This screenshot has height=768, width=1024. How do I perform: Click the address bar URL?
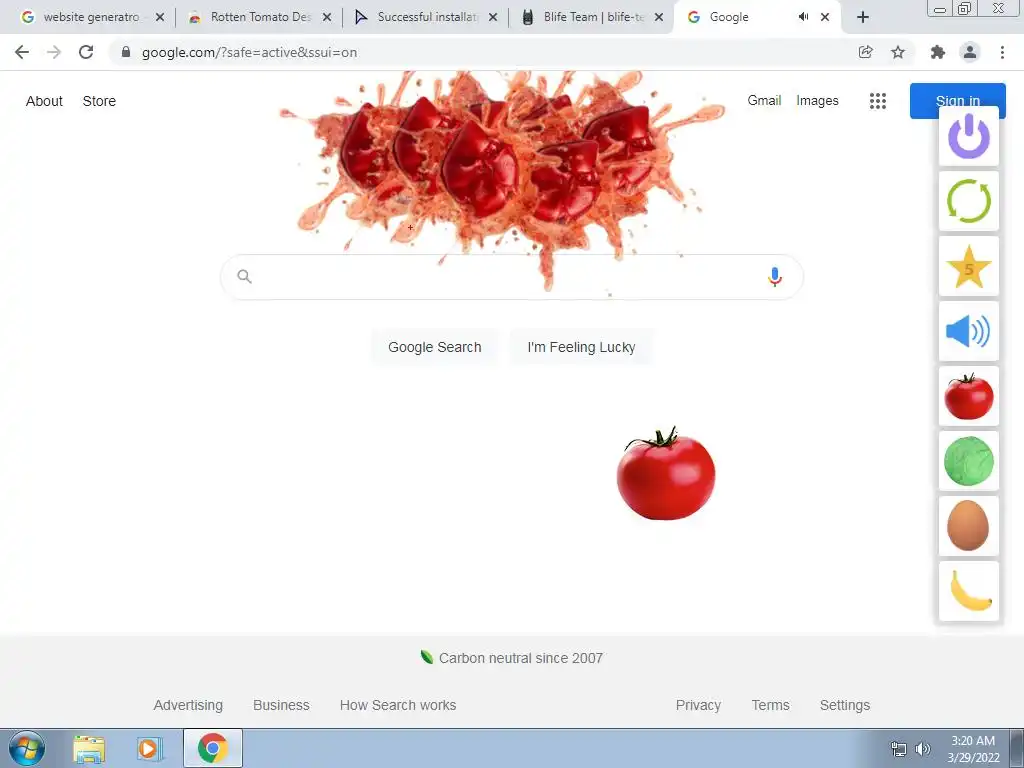click(x=249, y=53)
